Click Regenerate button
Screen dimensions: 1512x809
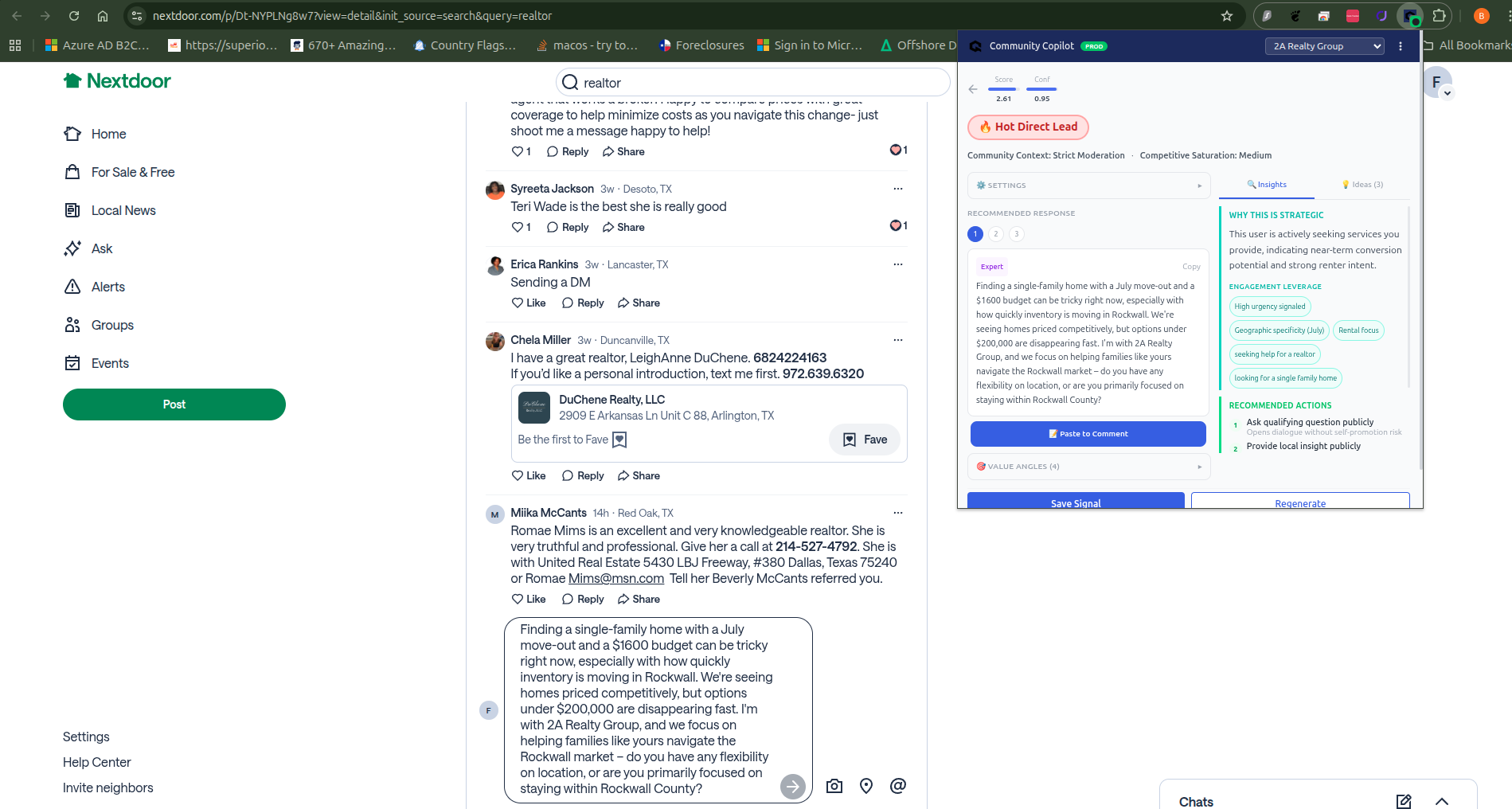point(1300,501)
